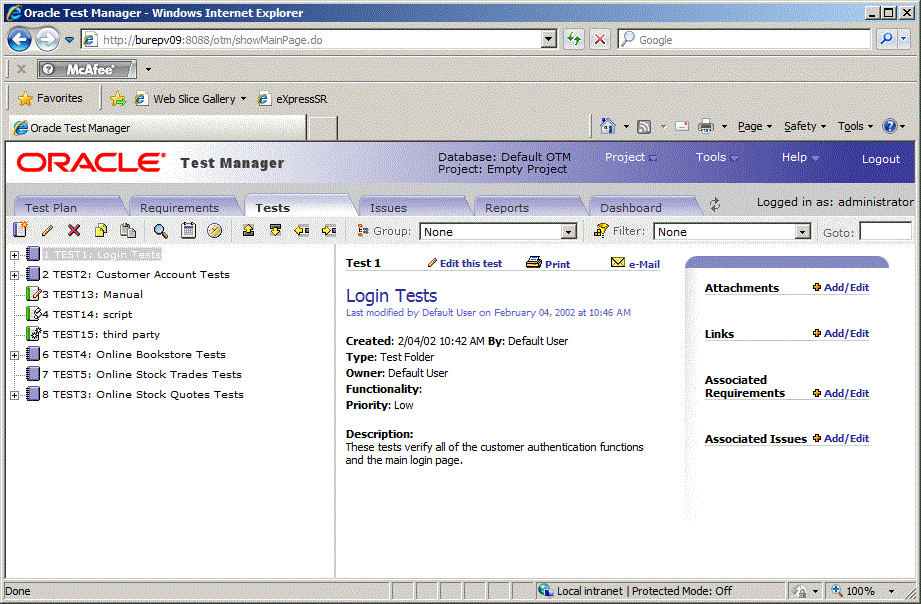Open the Project menu
This screenshot has height=604, width=921.
(631, 157)
